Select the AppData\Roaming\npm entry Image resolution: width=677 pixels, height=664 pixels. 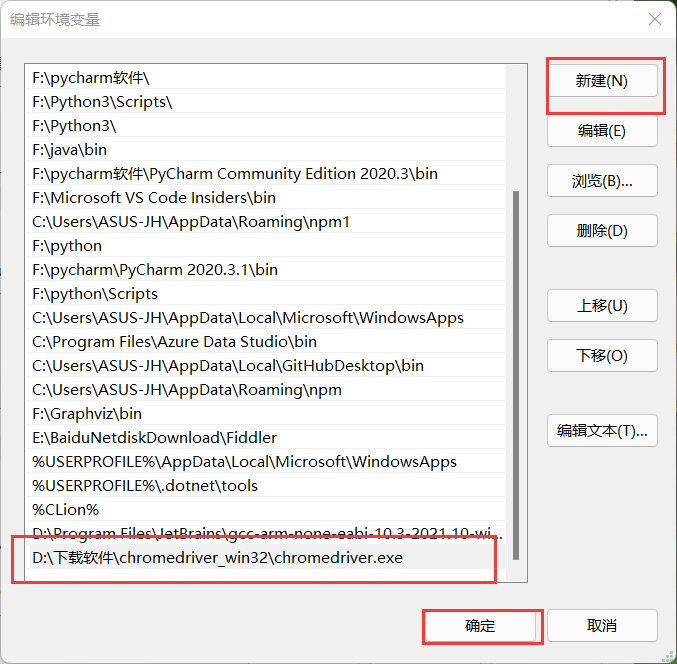coord(265,389)
